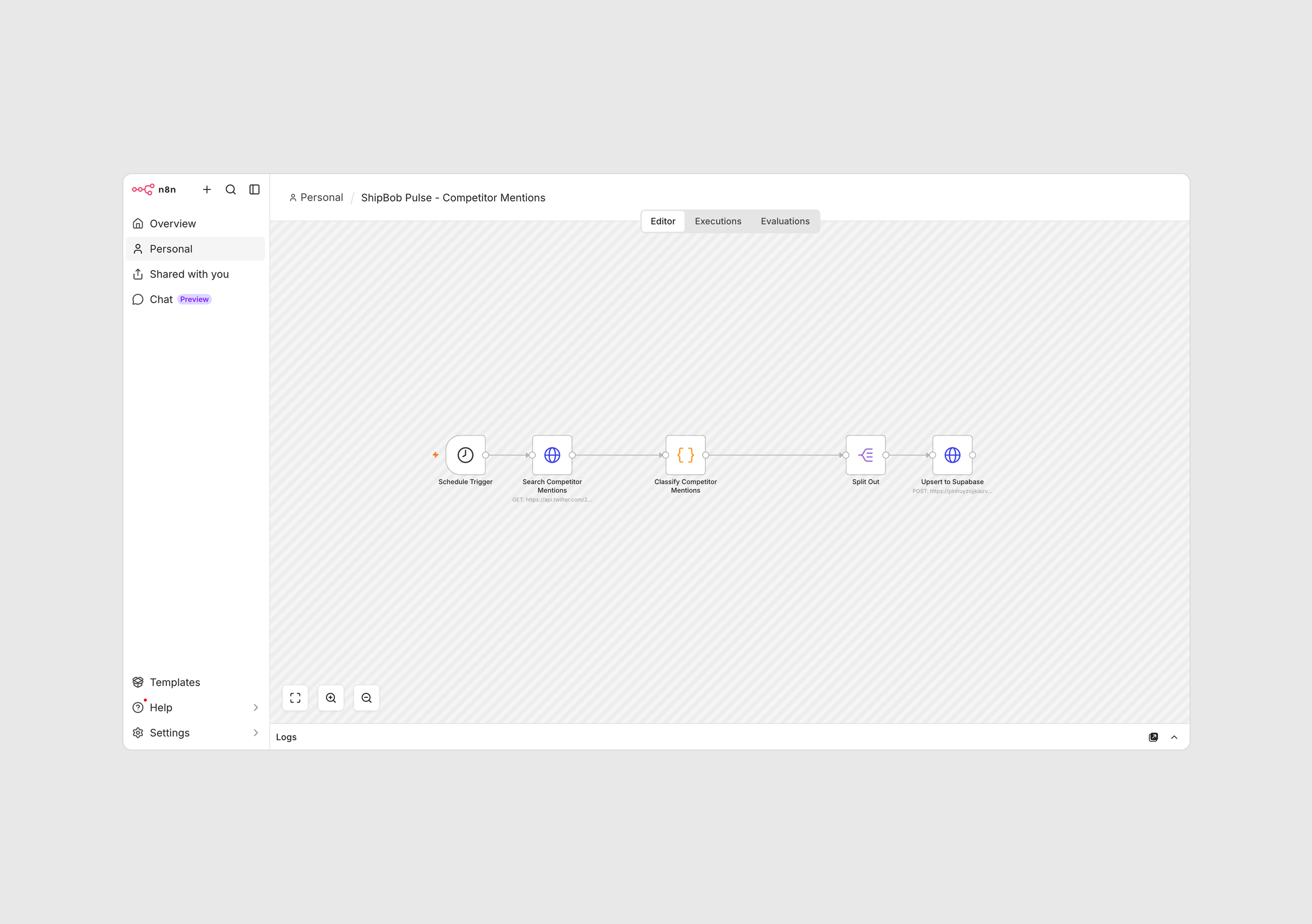Click output handle of Schedule Trigger node
1312x924 pixels.
[x=486, y=455]
